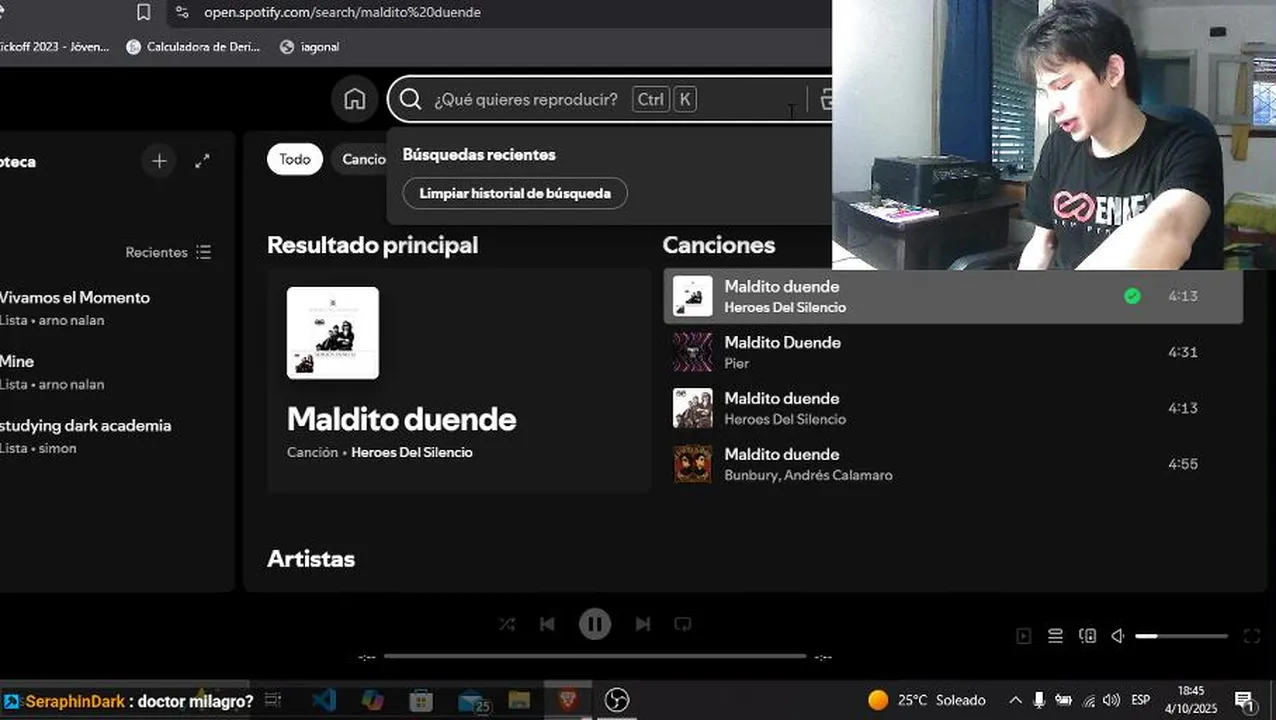Open the 'iagonal' bookmark

click(310, 46)
